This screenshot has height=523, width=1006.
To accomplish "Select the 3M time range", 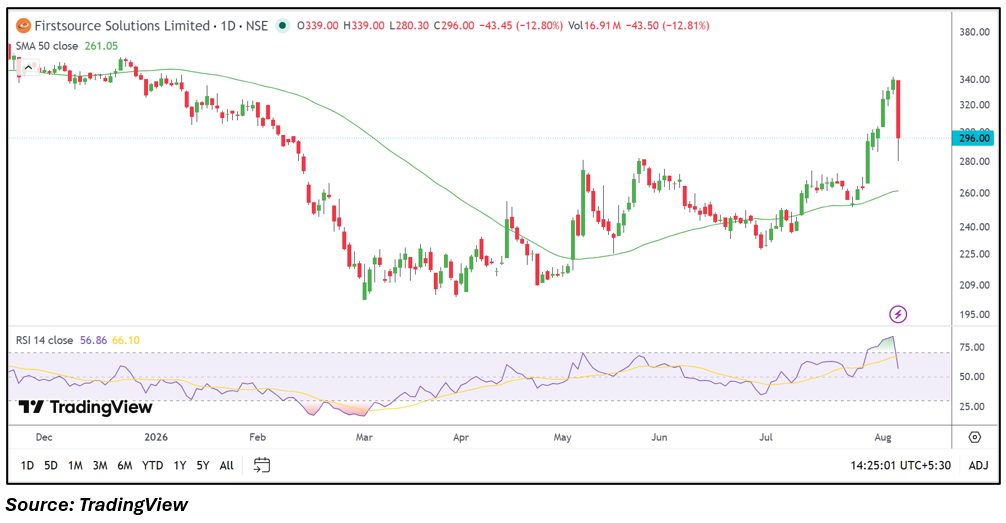I will click(99, 465).
